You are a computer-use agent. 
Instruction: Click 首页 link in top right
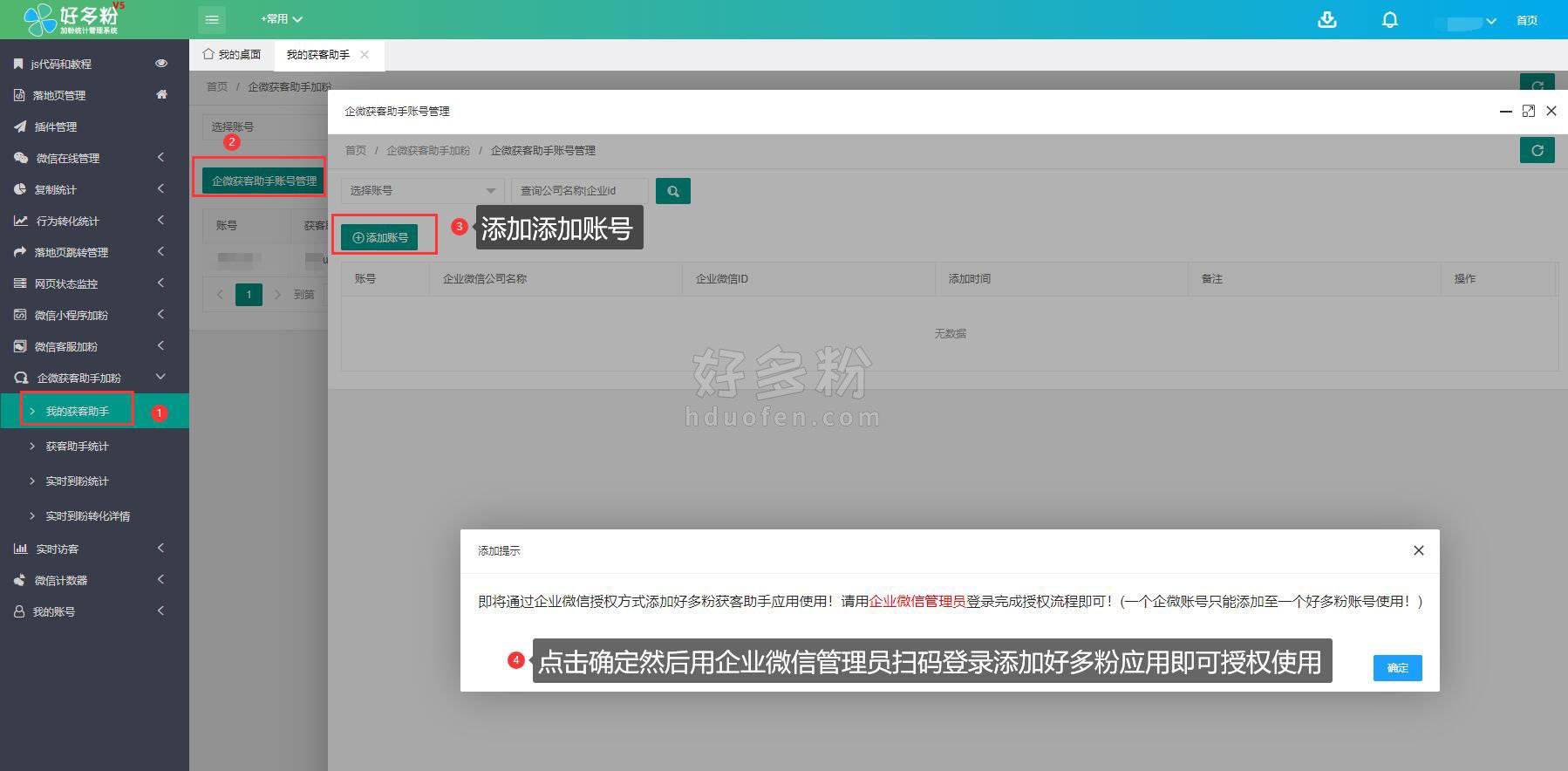pos(1527,20)
